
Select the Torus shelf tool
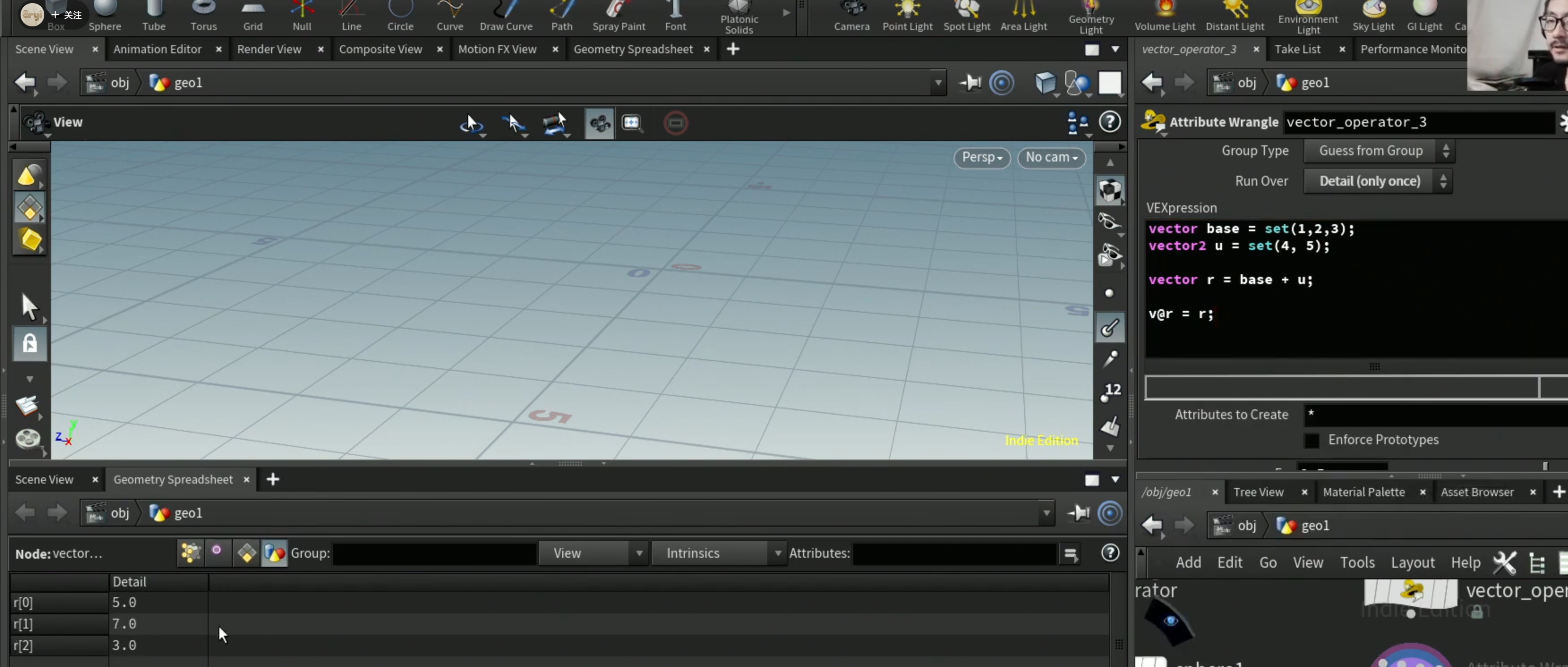tap(203, 17)
